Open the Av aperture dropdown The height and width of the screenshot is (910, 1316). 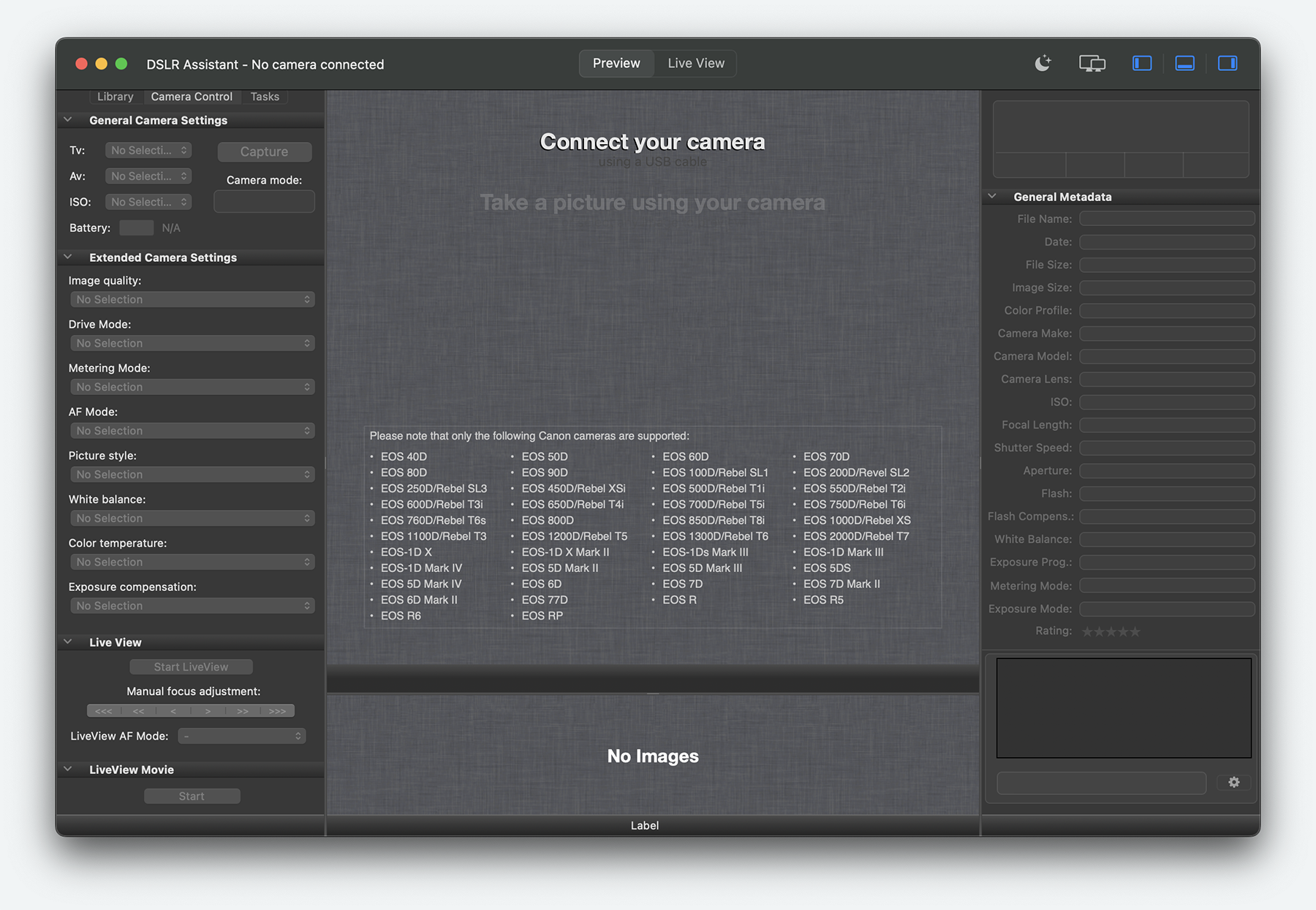[x=148, y=176]
